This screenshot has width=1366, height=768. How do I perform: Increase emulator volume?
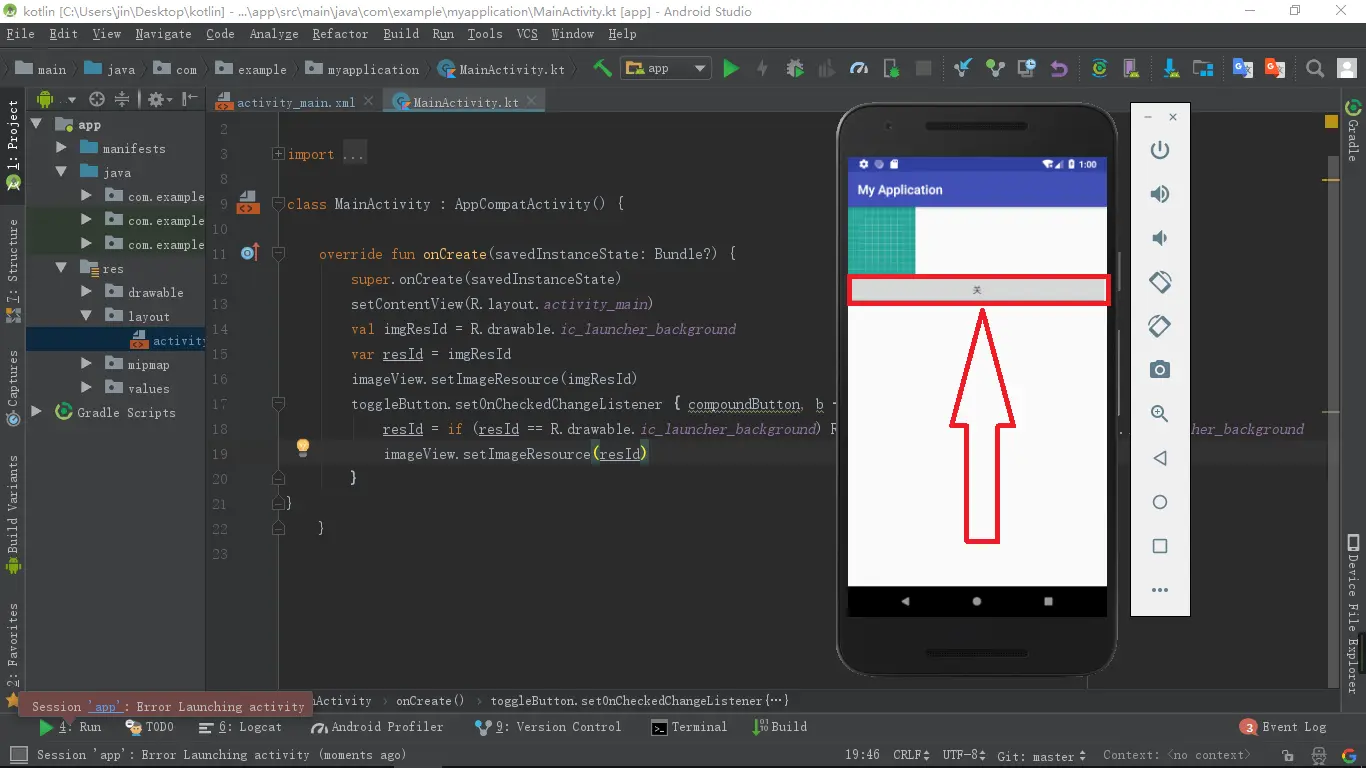1160,194
